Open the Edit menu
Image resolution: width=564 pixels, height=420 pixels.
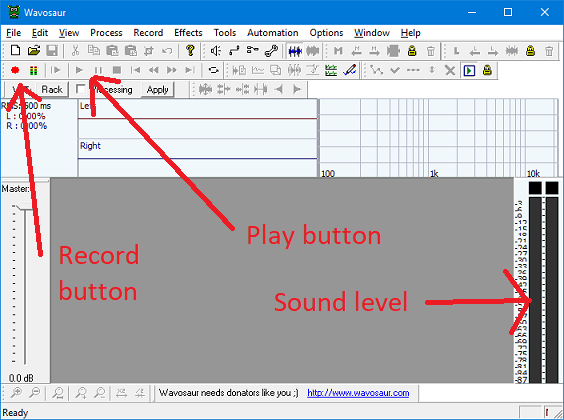pyautogui.click(x=40, y=33)
